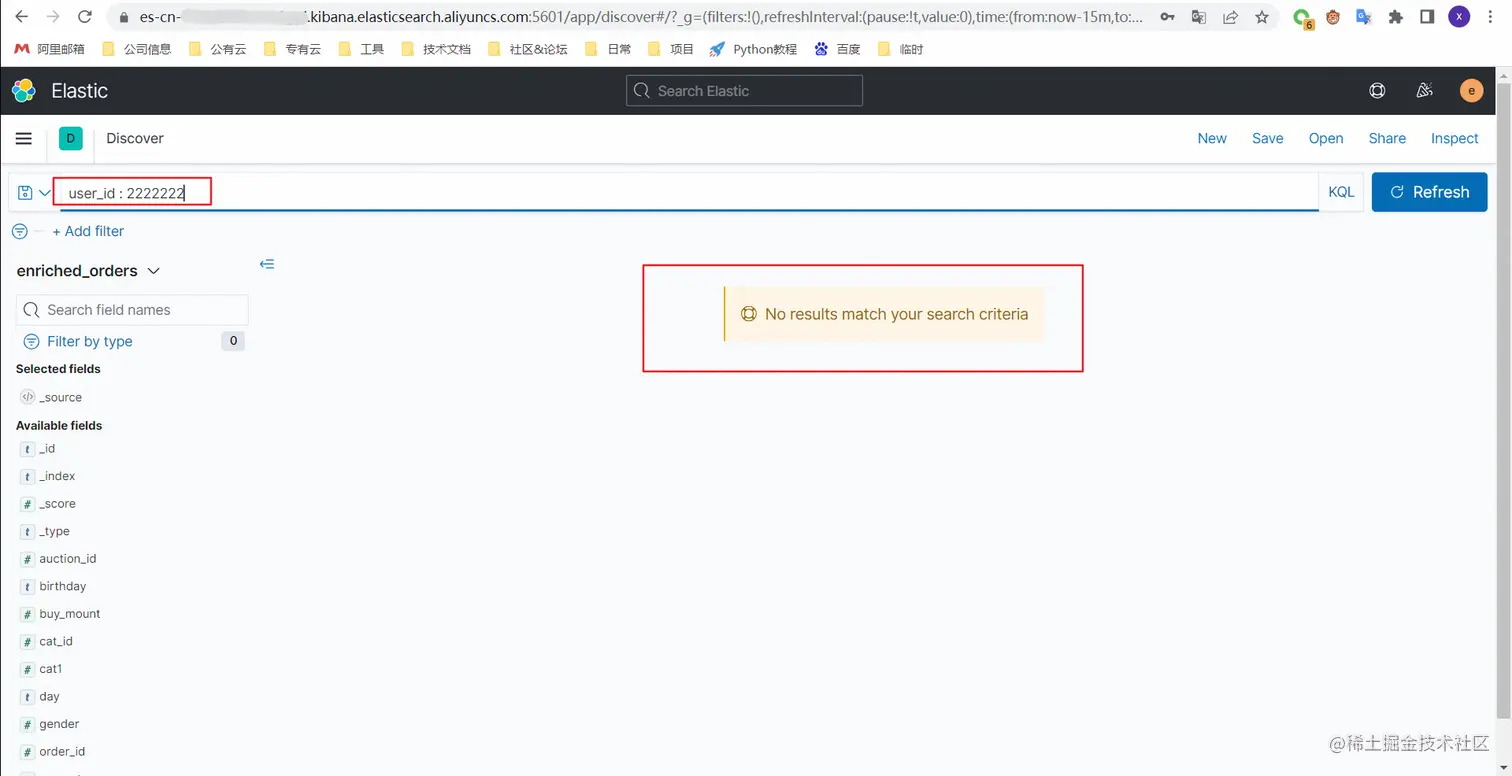Viewport: 1512px width, 776px height.
Task: Click the Refresh button
Action: point(1429,192)
